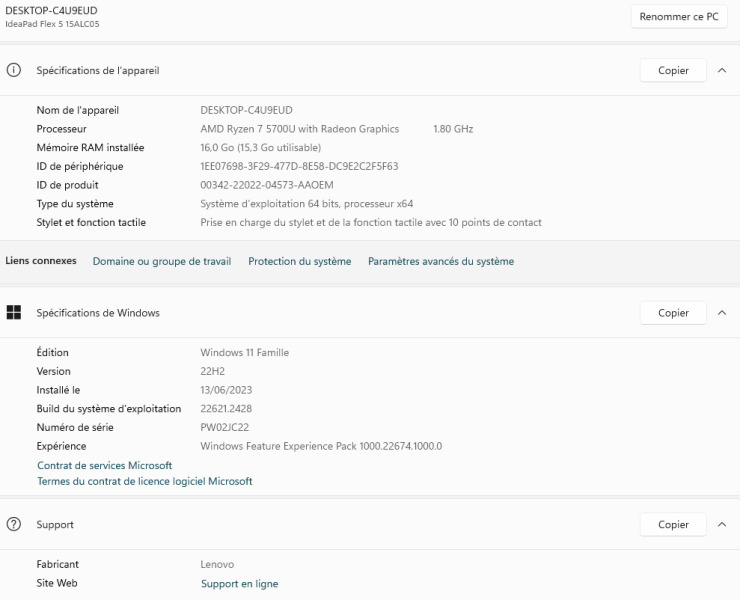Click the Version label
This screenshot has height=600, width=740.
tap(53, 371)
